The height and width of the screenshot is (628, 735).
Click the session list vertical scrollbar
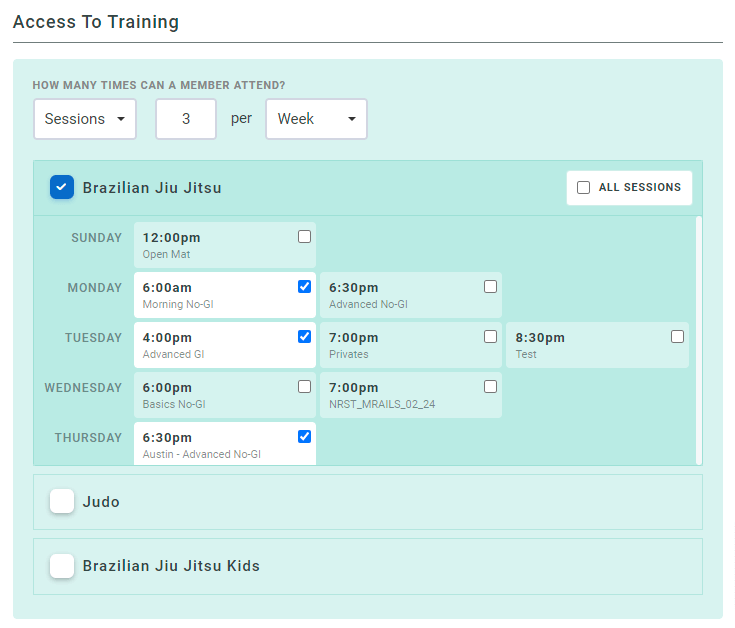click(x=698, y=340)
